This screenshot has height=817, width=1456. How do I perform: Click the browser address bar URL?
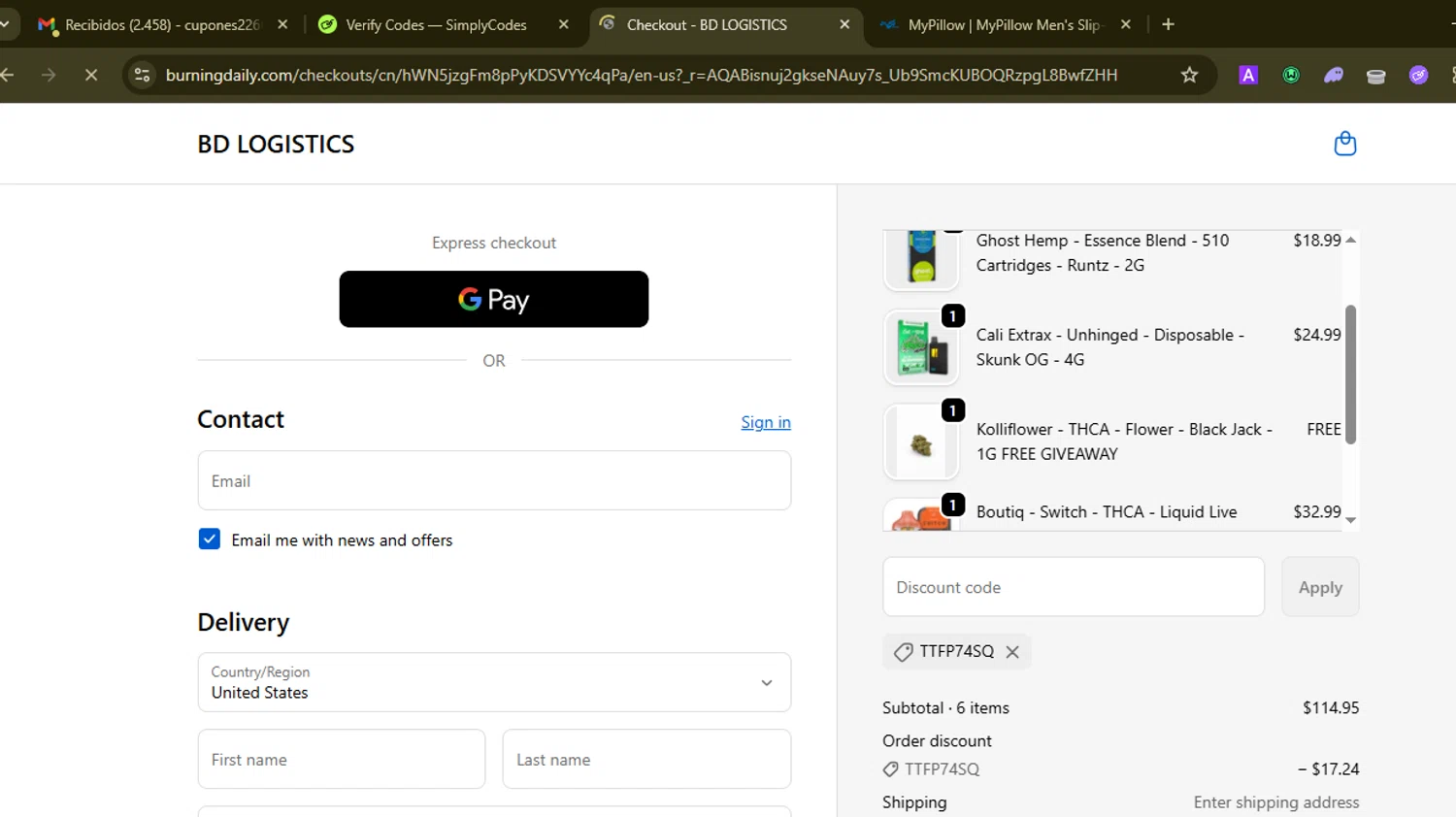coord(641,75)
